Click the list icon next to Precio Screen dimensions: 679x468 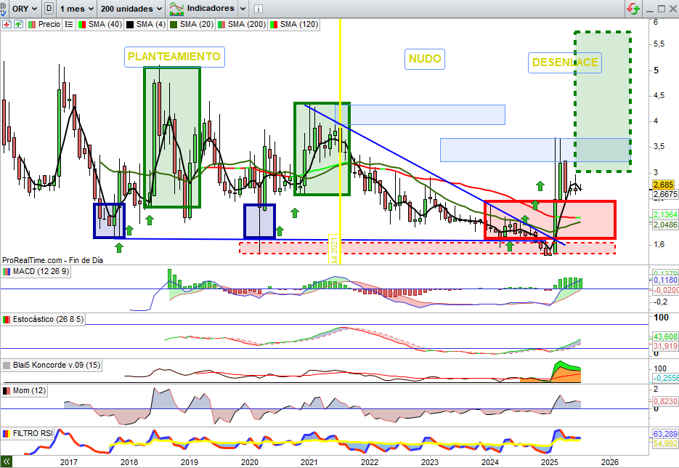point(69,25)
